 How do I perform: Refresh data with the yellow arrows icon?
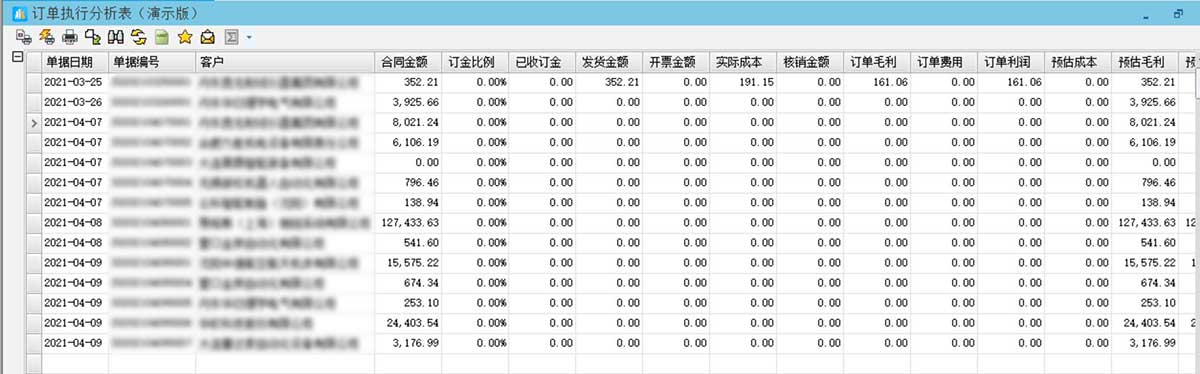point(139,37)
